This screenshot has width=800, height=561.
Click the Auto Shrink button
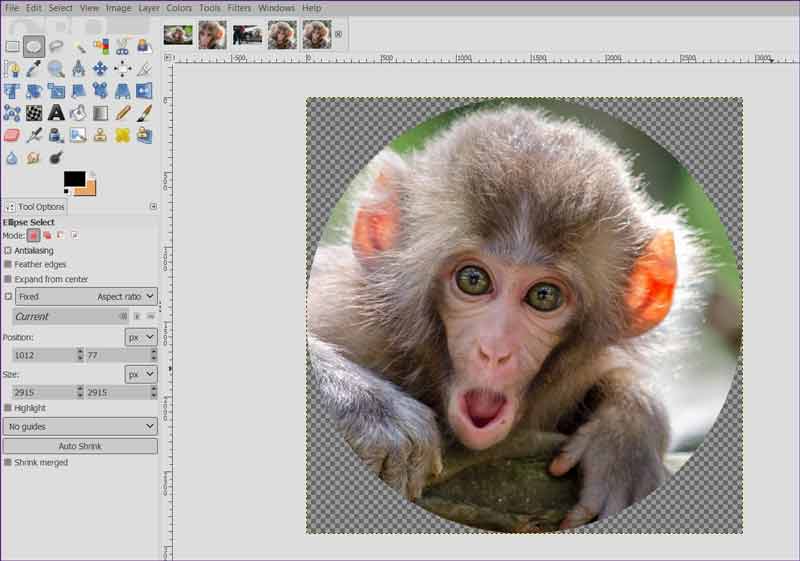coord(80,446)
